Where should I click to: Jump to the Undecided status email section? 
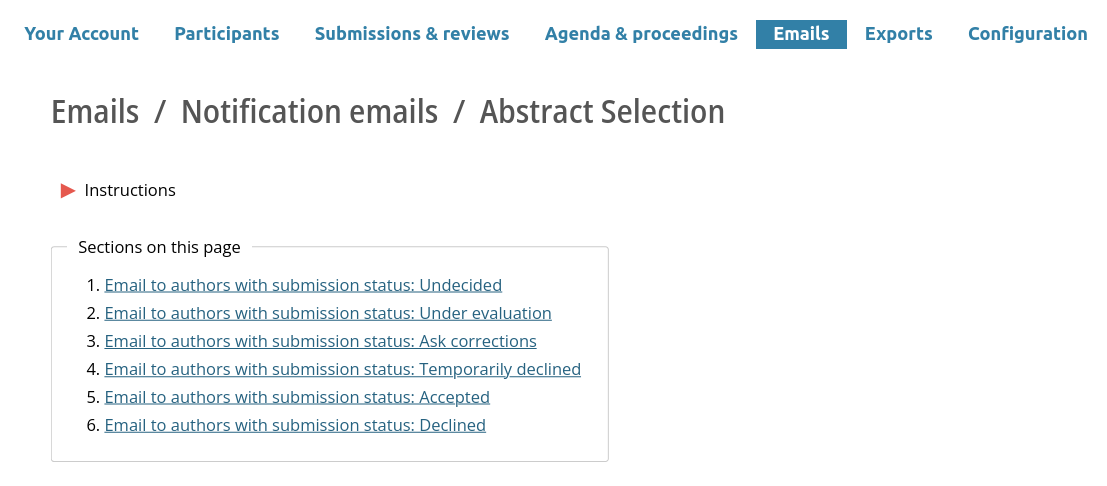pos(303,285)
